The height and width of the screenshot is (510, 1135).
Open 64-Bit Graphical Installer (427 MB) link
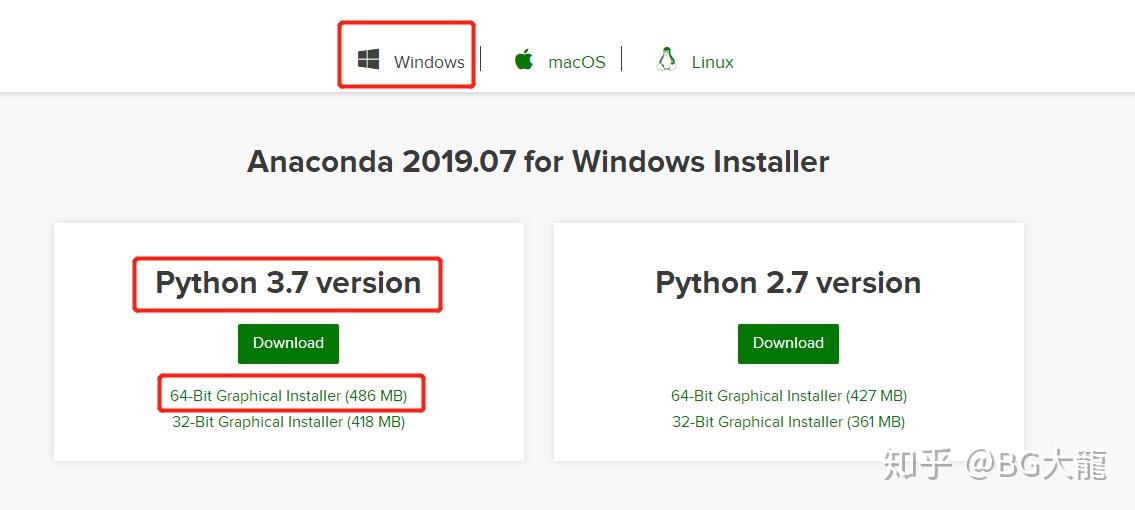pyautogui.click(x=789, y=396)
